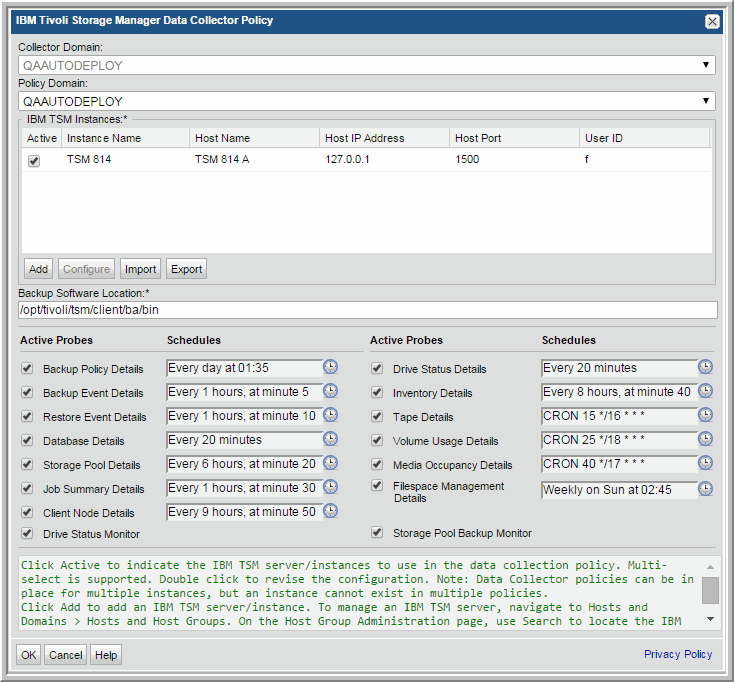Click the Add button for TSM instances
This screenshot has width=734, height=682.
(x=38, y=269)
